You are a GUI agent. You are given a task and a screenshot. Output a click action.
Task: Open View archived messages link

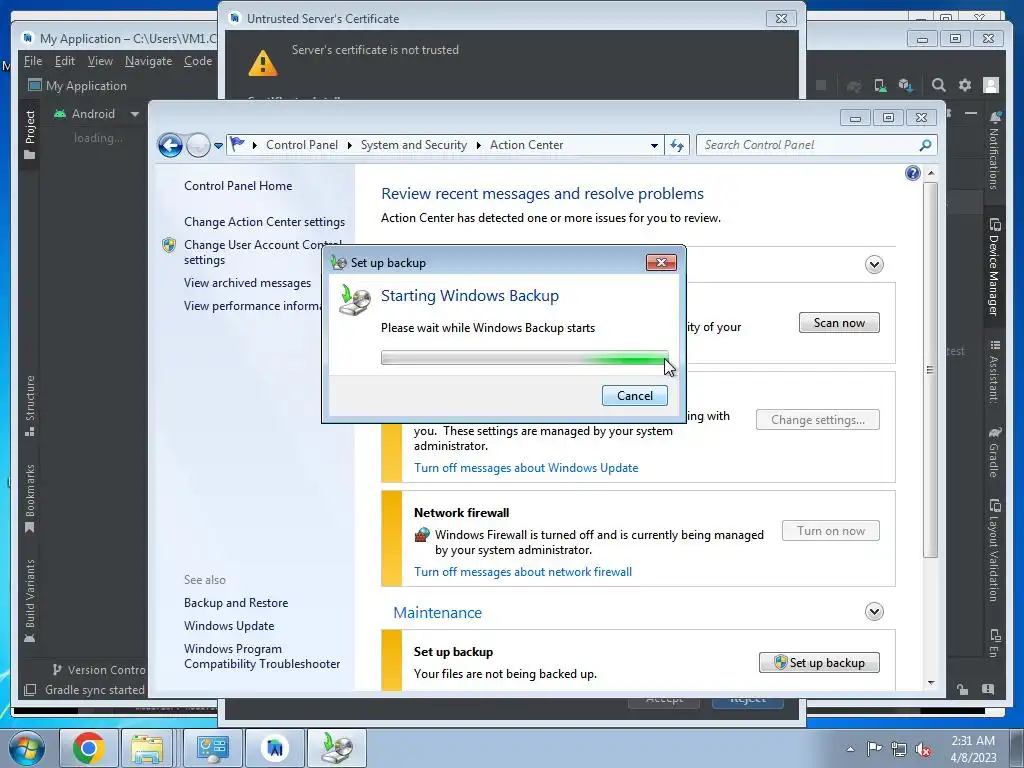pos(247,283)
